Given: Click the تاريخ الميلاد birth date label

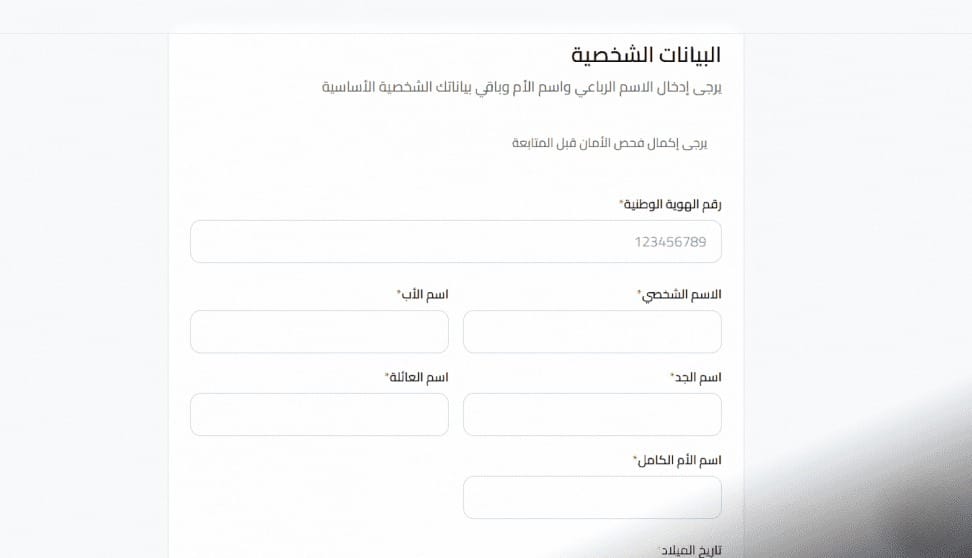Looking at the screenshot, I should tap(695, 551).
